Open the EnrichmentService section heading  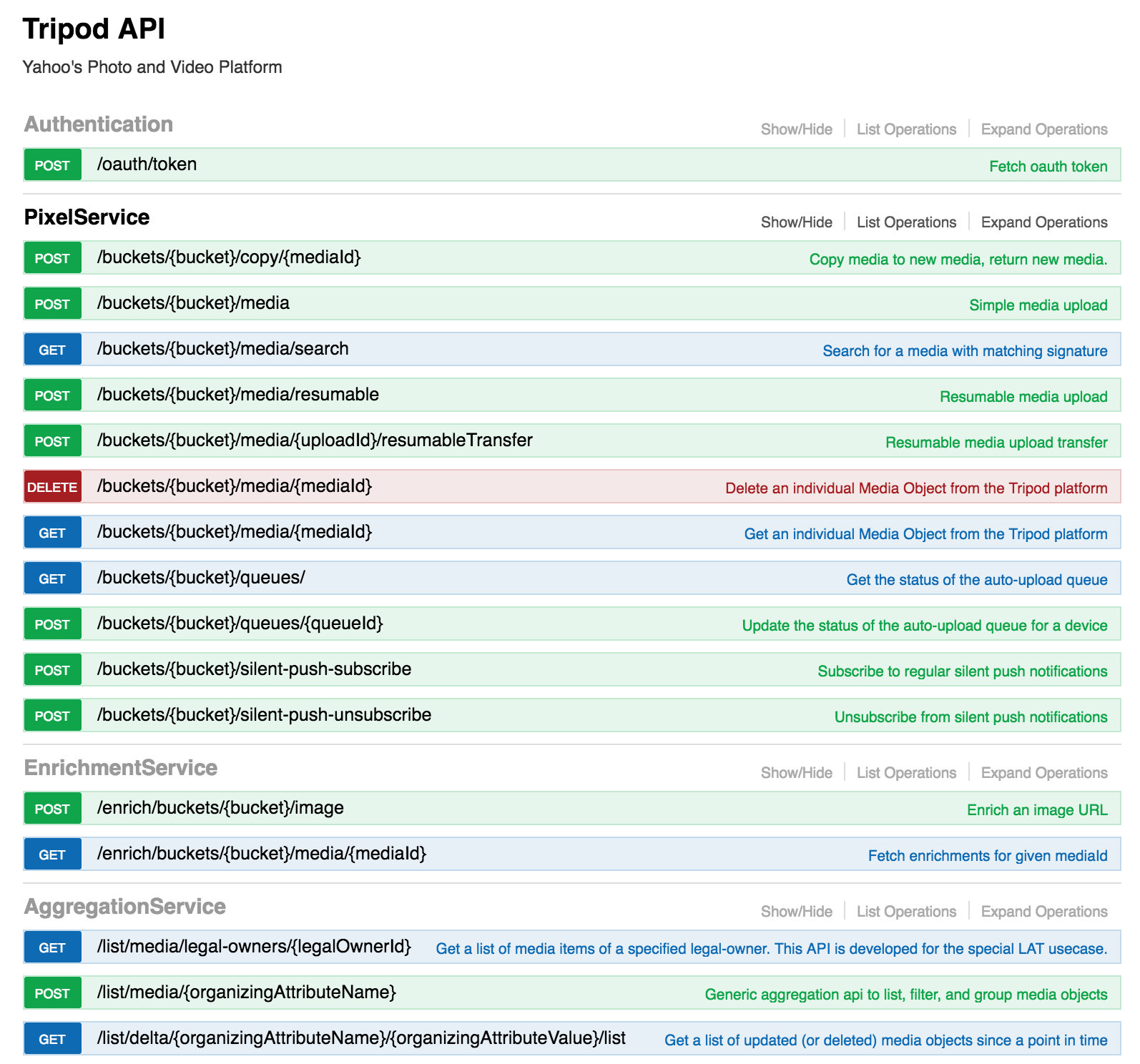pos(121,768)
